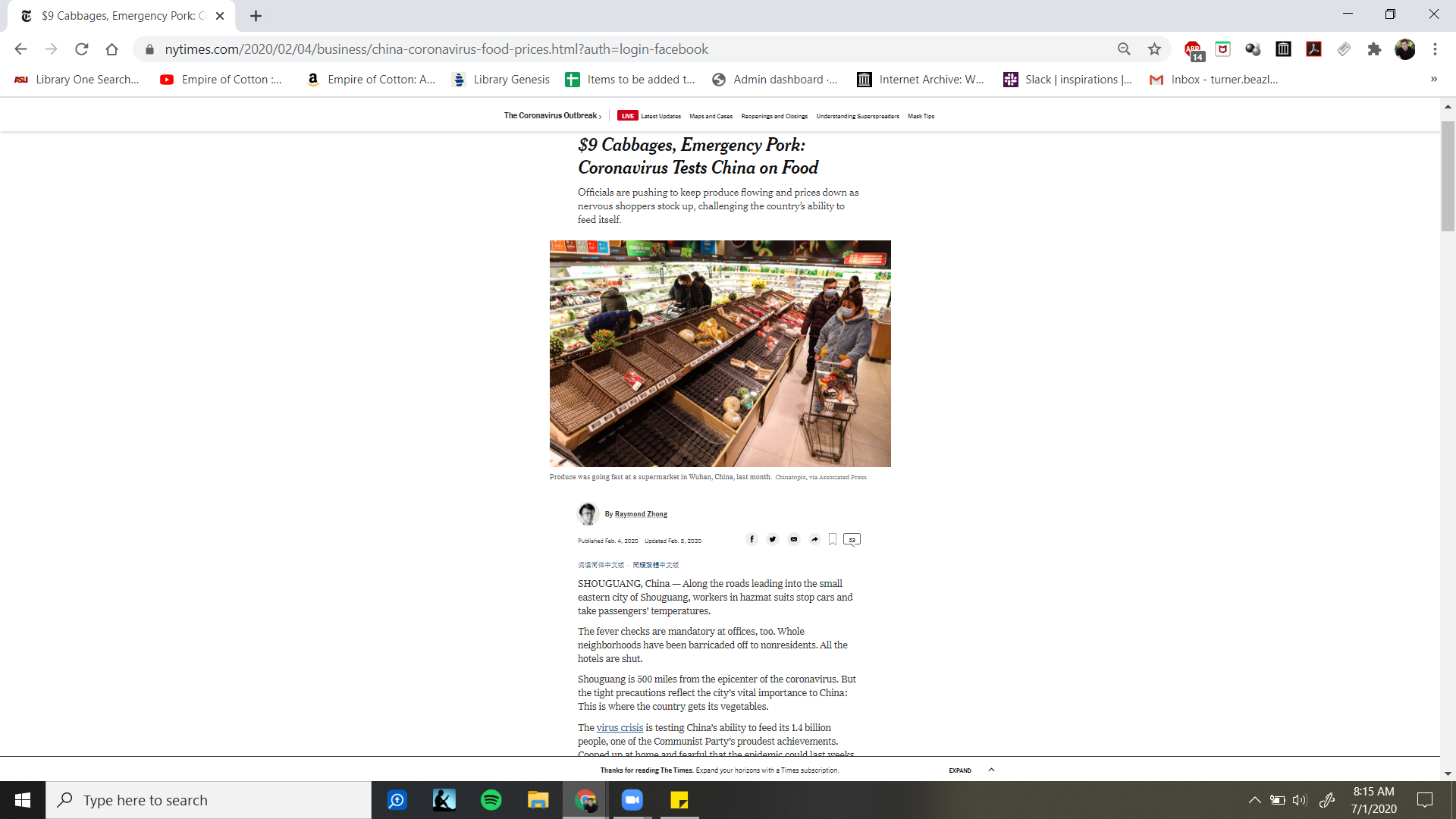Open Spotify from the taskbar
This screenshot has width=1456, height=819.
point(491,800)
